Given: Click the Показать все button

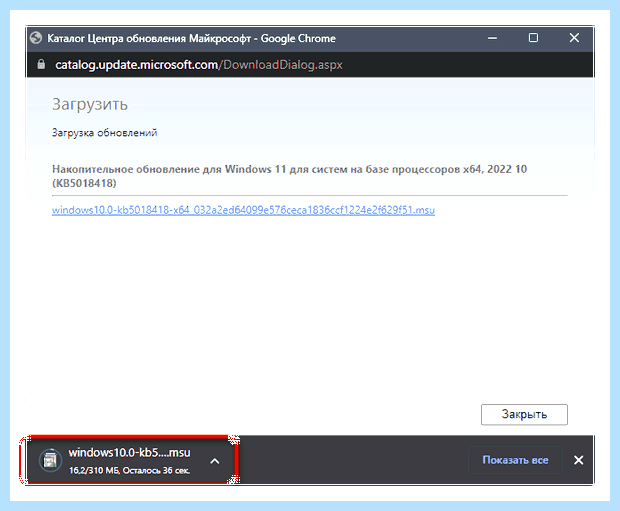Looking at the screenshot, I should [515, 460].
